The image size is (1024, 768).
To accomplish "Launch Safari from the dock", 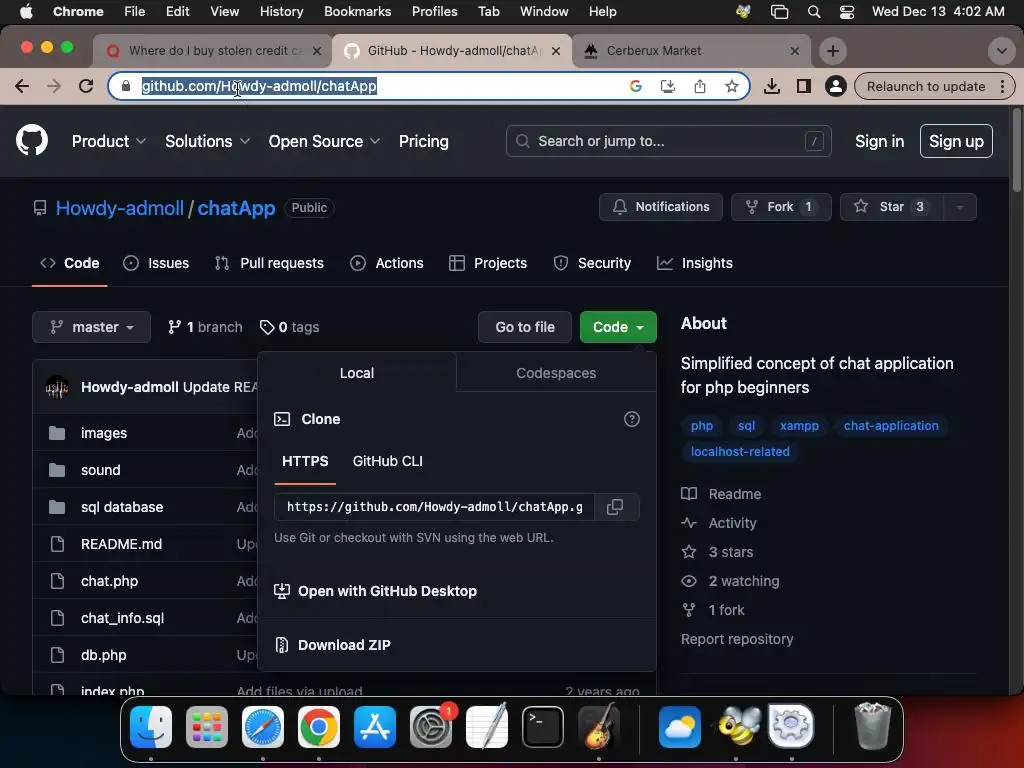I will (x=263, y=727).
